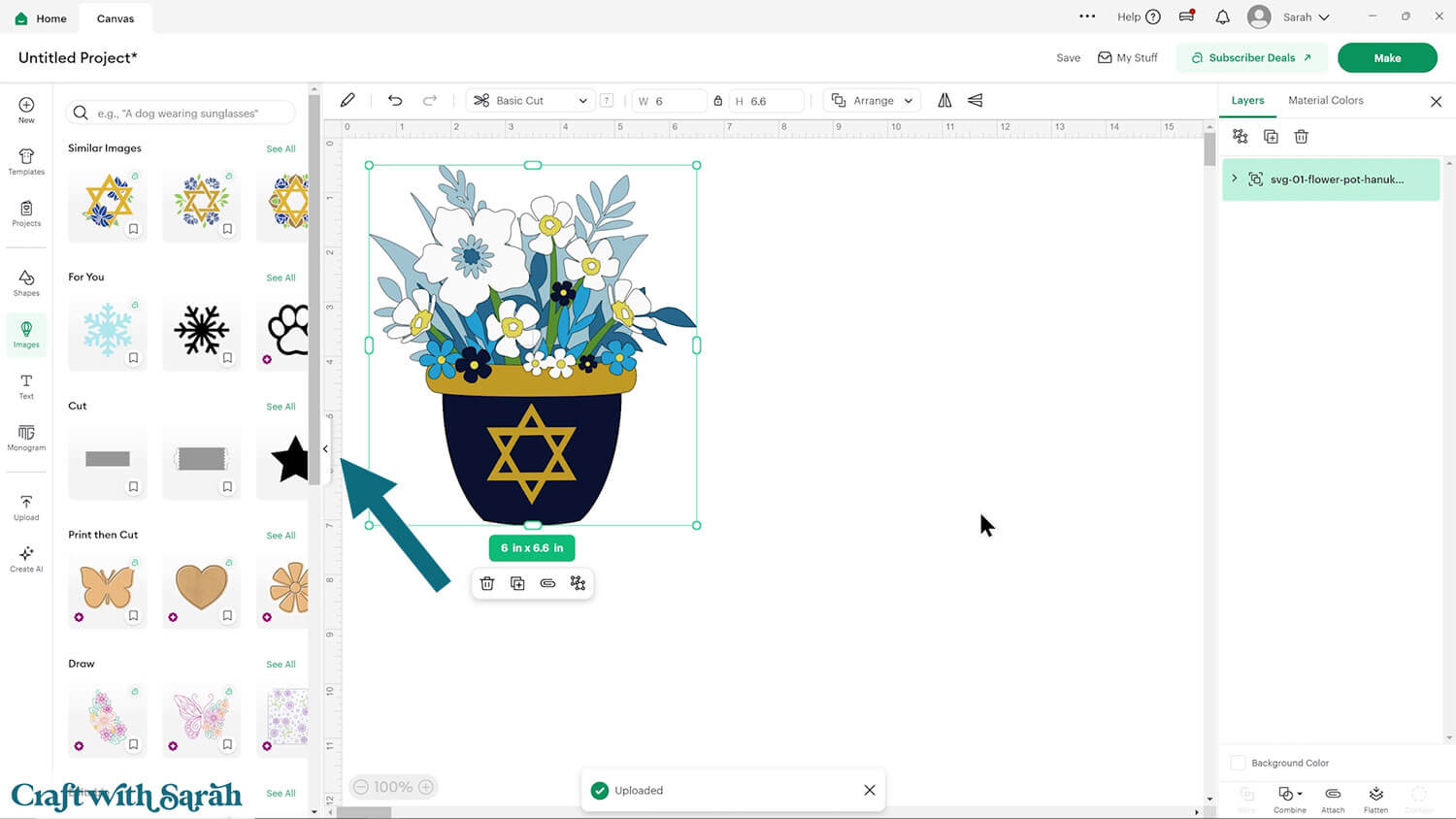The image size is (1456, 819).
Task: Open the Flatten tool
Action: [1375, 799]
